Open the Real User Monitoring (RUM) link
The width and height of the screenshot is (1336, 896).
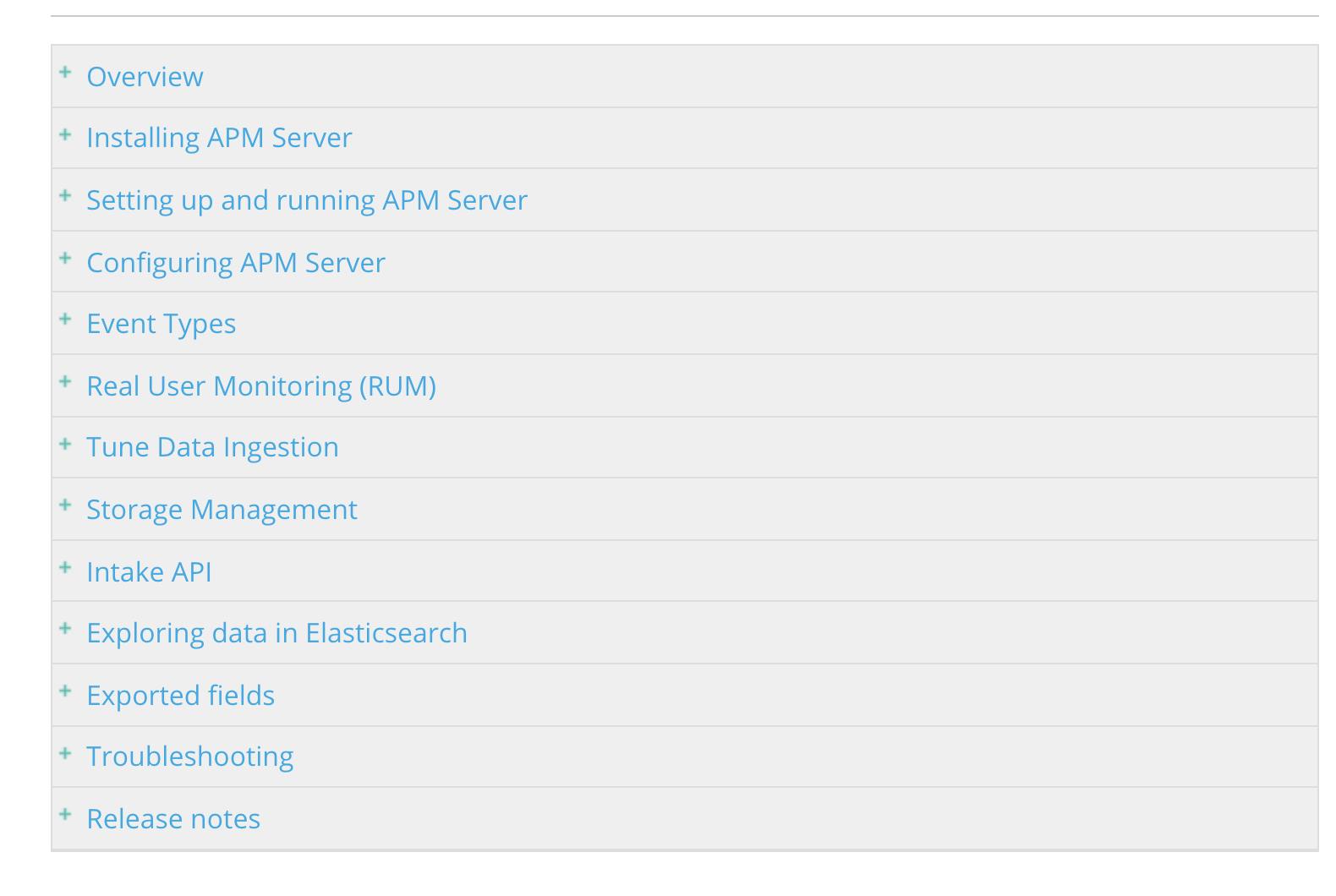point(261,386)
